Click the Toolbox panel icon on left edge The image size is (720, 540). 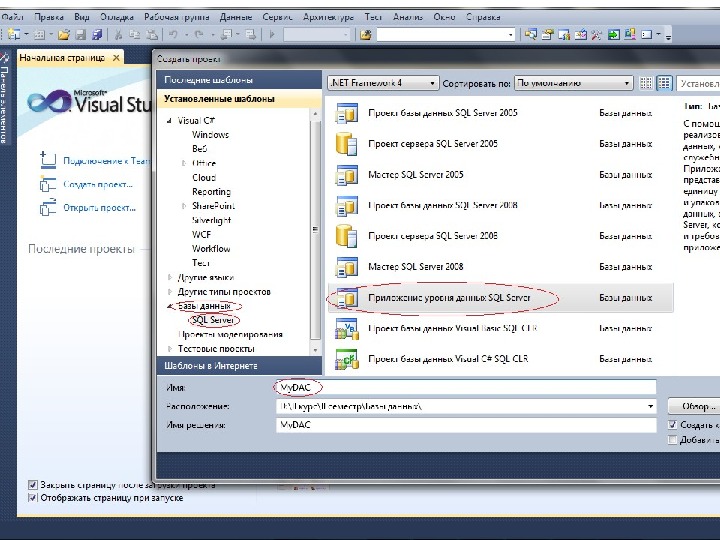5,57
